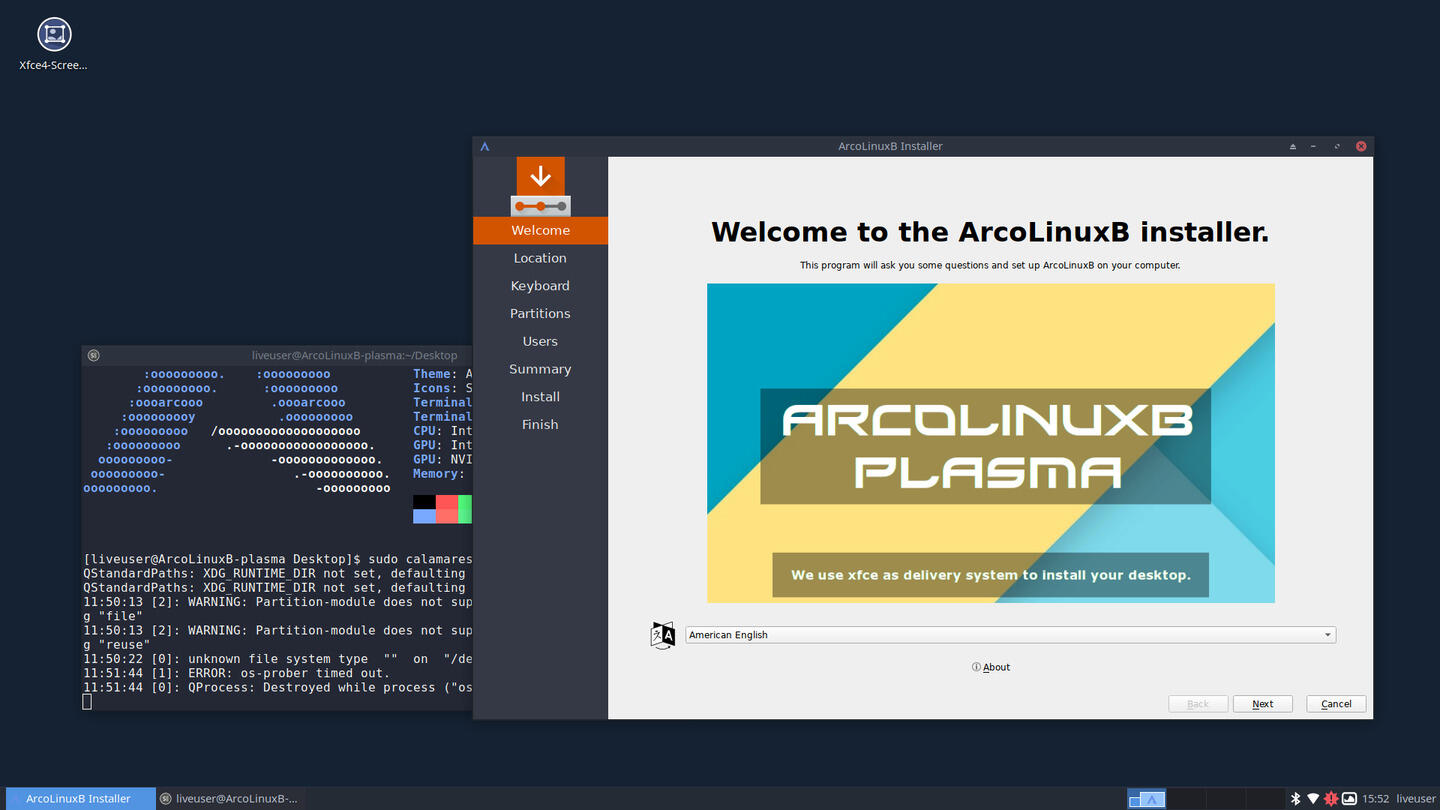This screenshot has height=810, width=1440.
Task: Switch to the fourth workspace in pager
Action: [x=1264, y=799]
